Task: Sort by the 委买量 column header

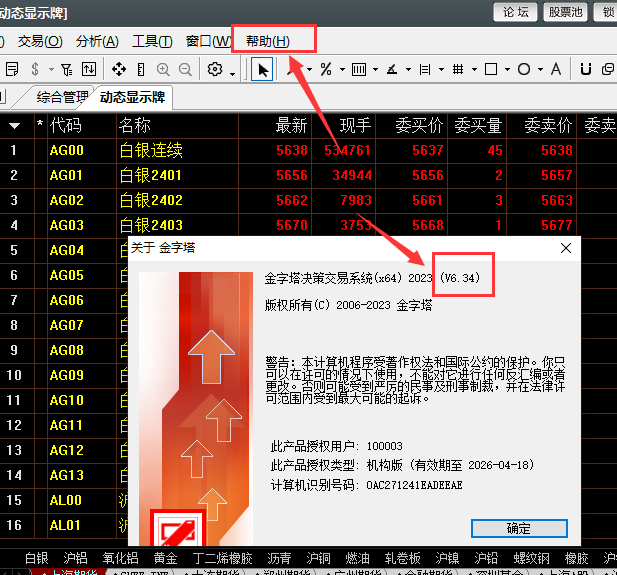Action: (478, 126)
